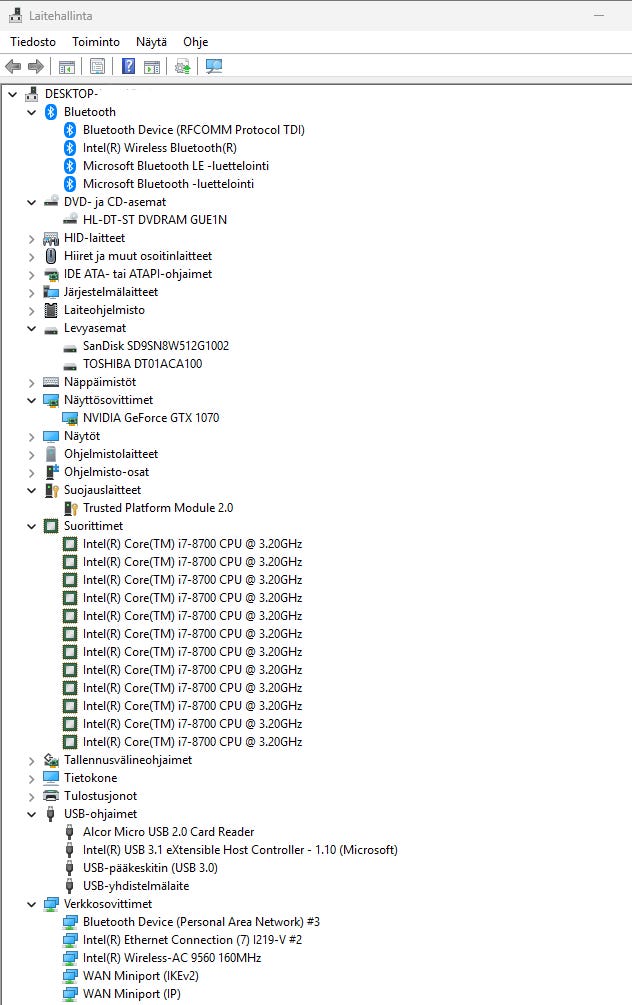
Task: Select USB-pääkeskitin (USB 3.0)
Action: pyautogui.click(x=150, y=867)
